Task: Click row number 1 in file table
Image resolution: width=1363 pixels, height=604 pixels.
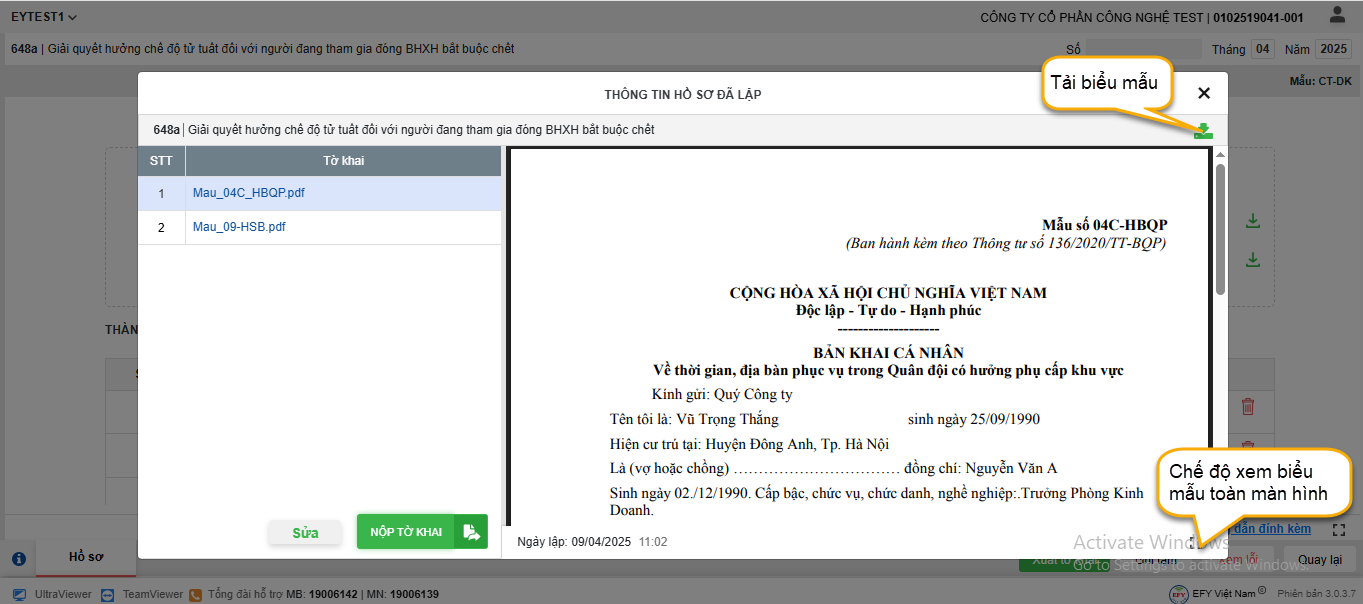Action: (x=161, y=193)
